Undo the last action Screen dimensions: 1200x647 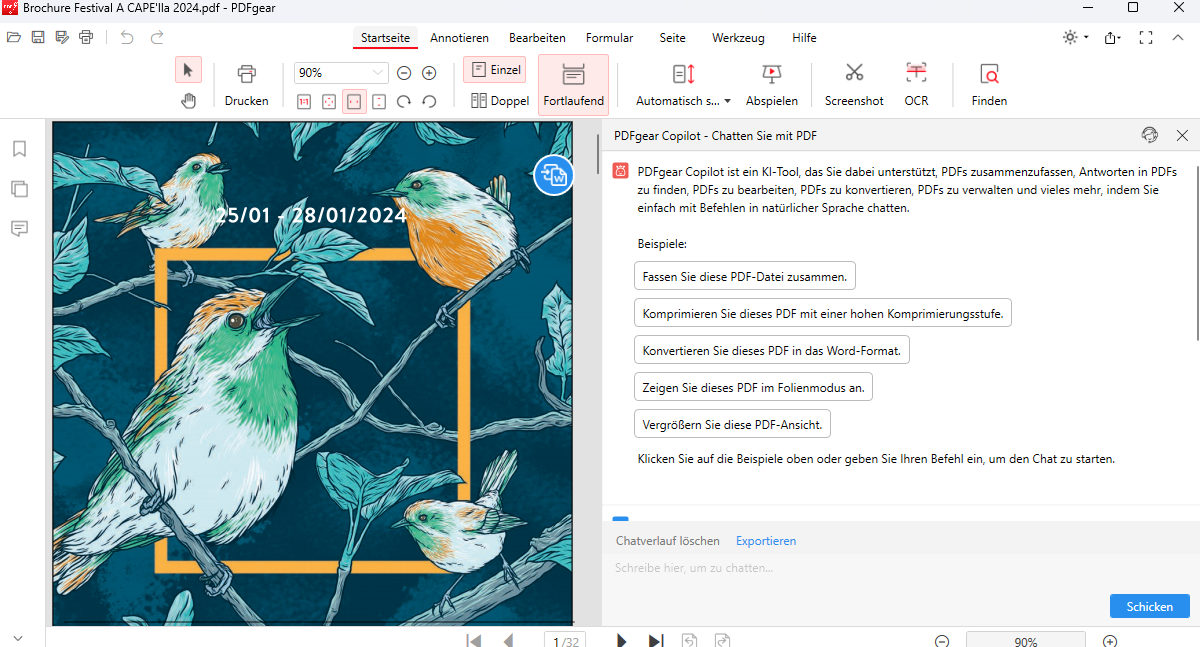(126, 38)
